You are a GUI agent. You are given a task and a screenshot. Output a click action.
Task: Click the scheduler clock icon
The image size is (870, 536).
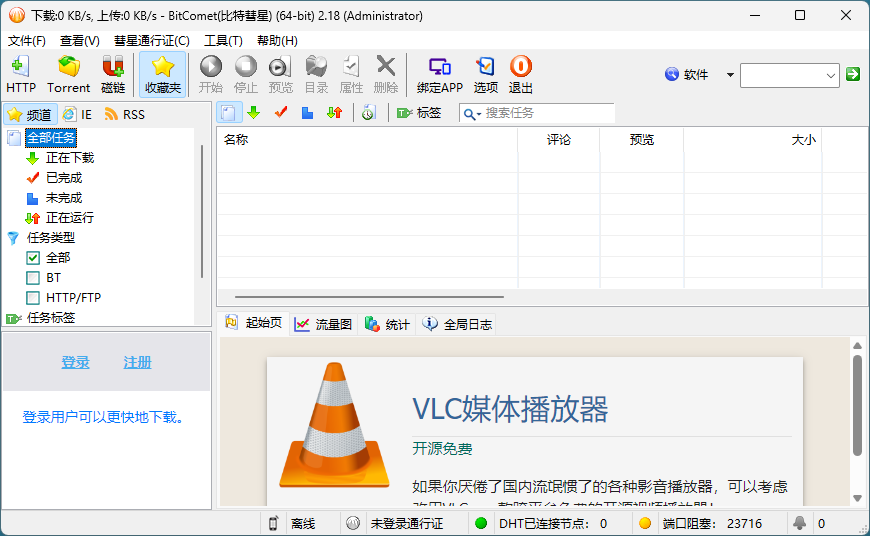click(x=368, y=113)
